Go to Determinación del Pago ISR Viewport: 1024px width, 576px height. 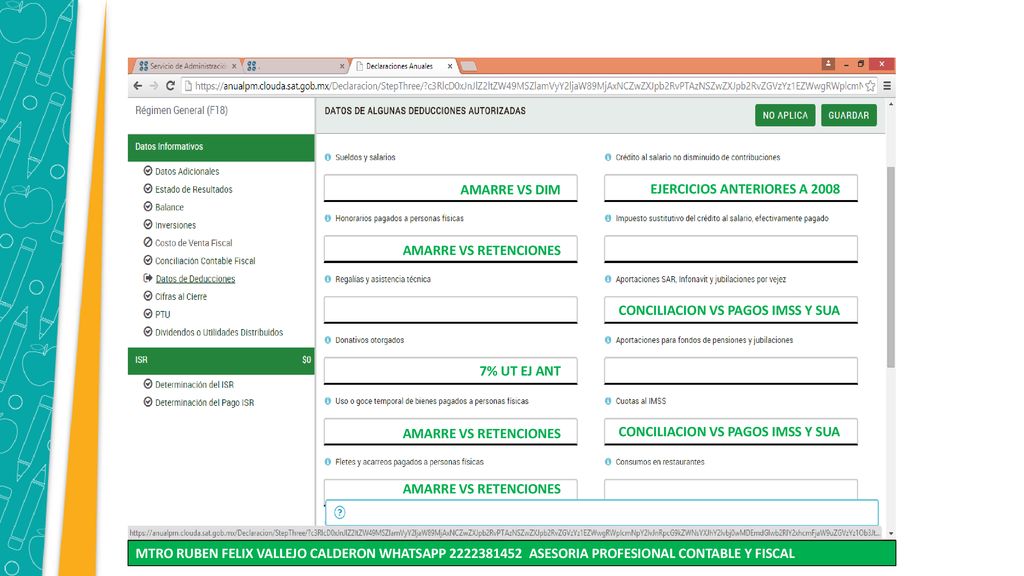[204, 403]
